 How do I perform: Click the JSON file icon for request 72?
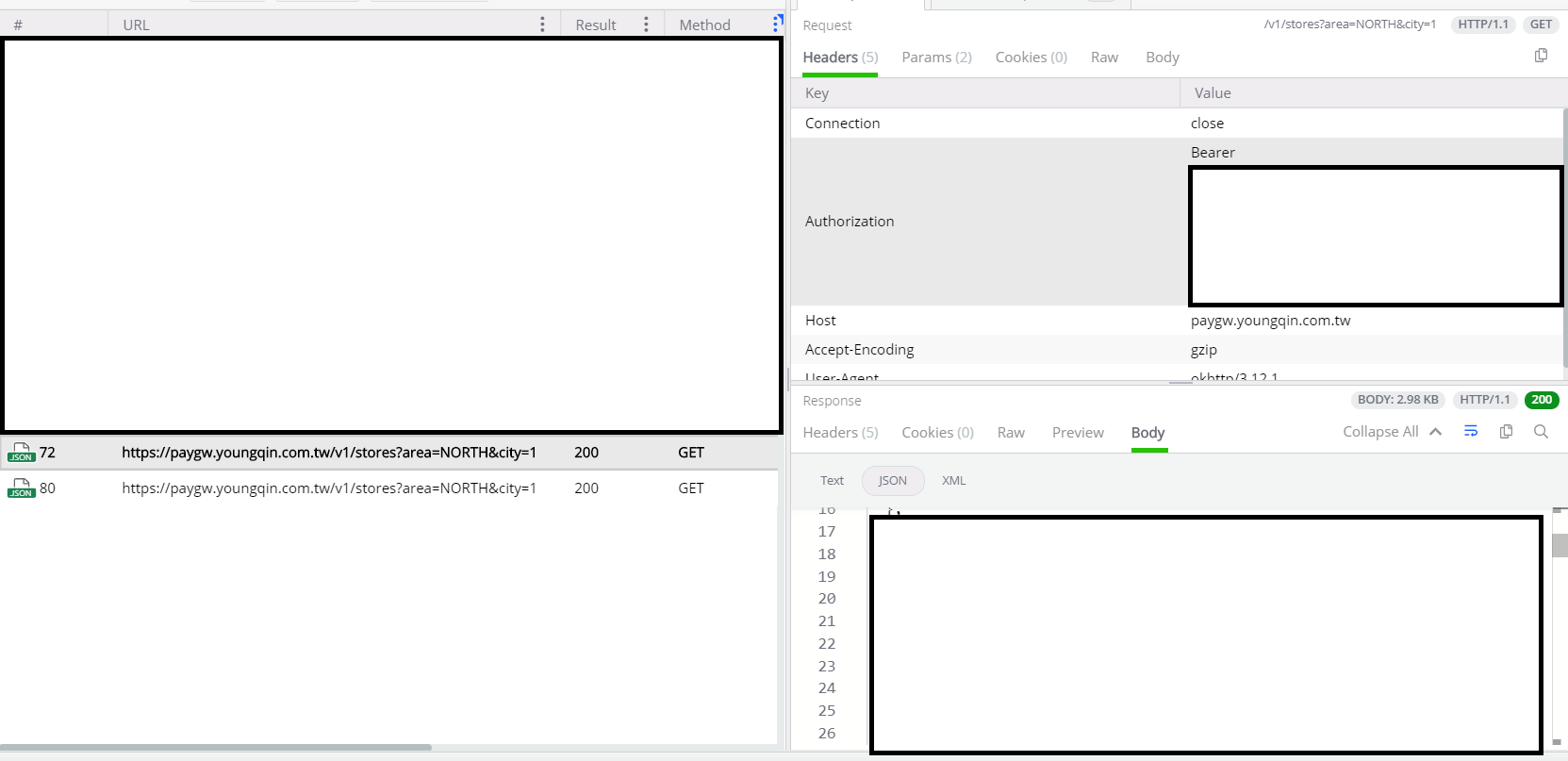[21, 453]
